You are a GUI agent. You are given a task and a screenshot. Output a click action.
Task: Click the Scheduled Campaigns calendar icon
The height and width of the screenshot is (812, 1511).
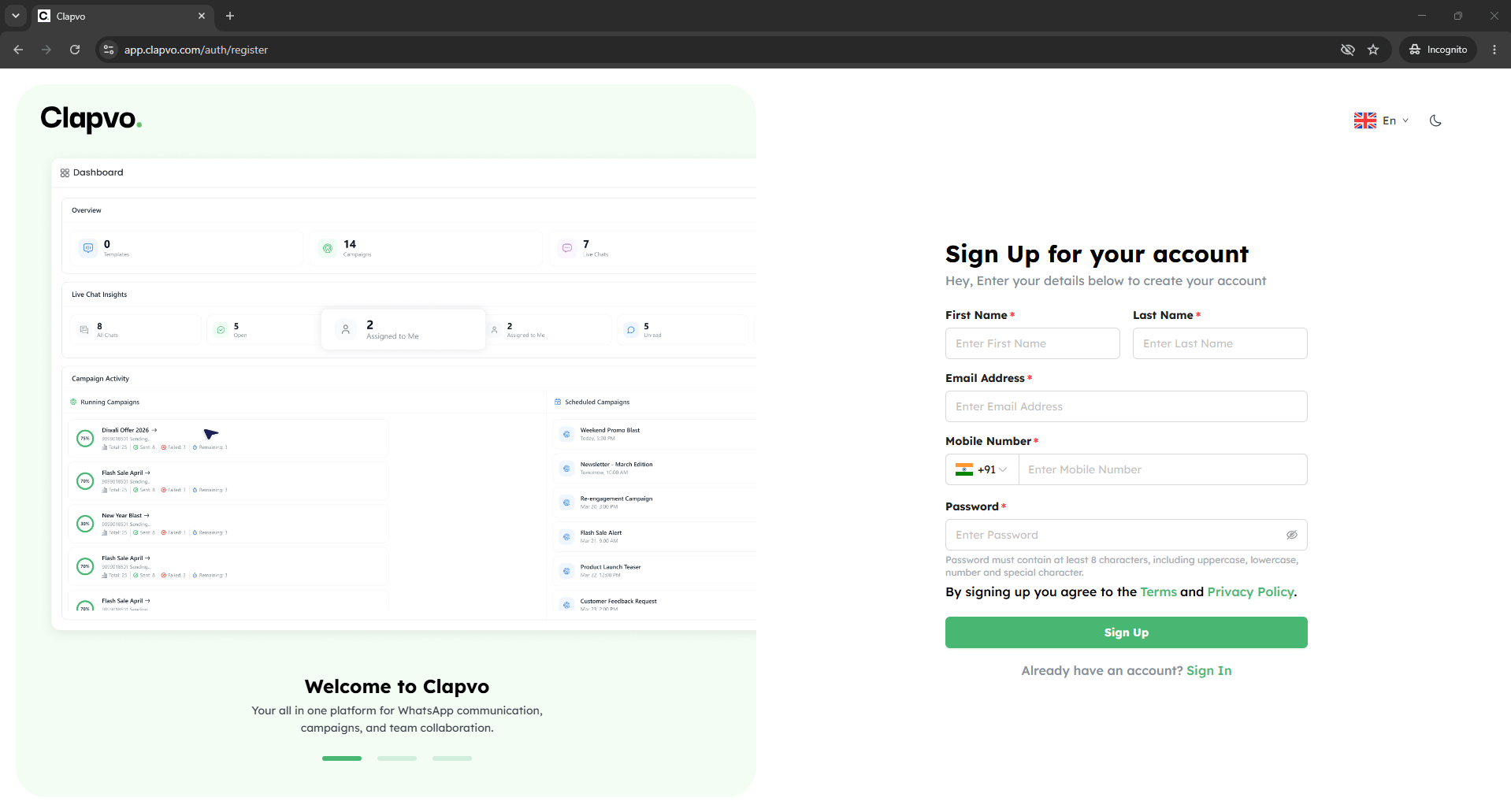(x=558, y=402)
